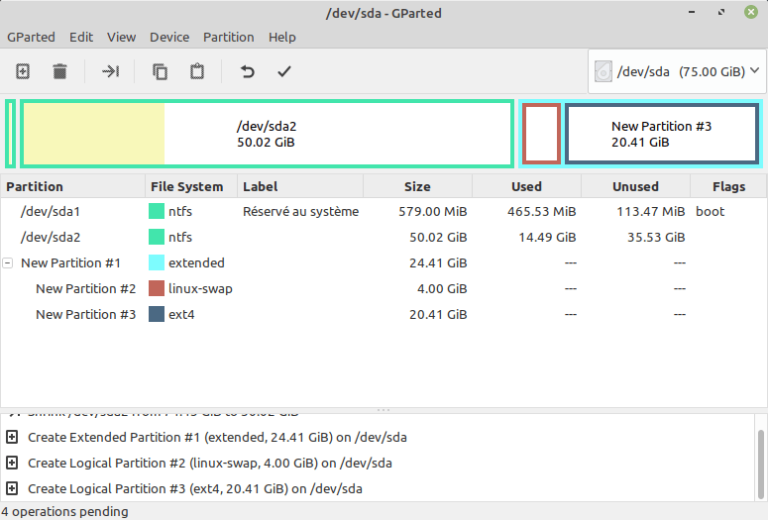Select the /dev/sda1 partition row

tap(50, 212)
